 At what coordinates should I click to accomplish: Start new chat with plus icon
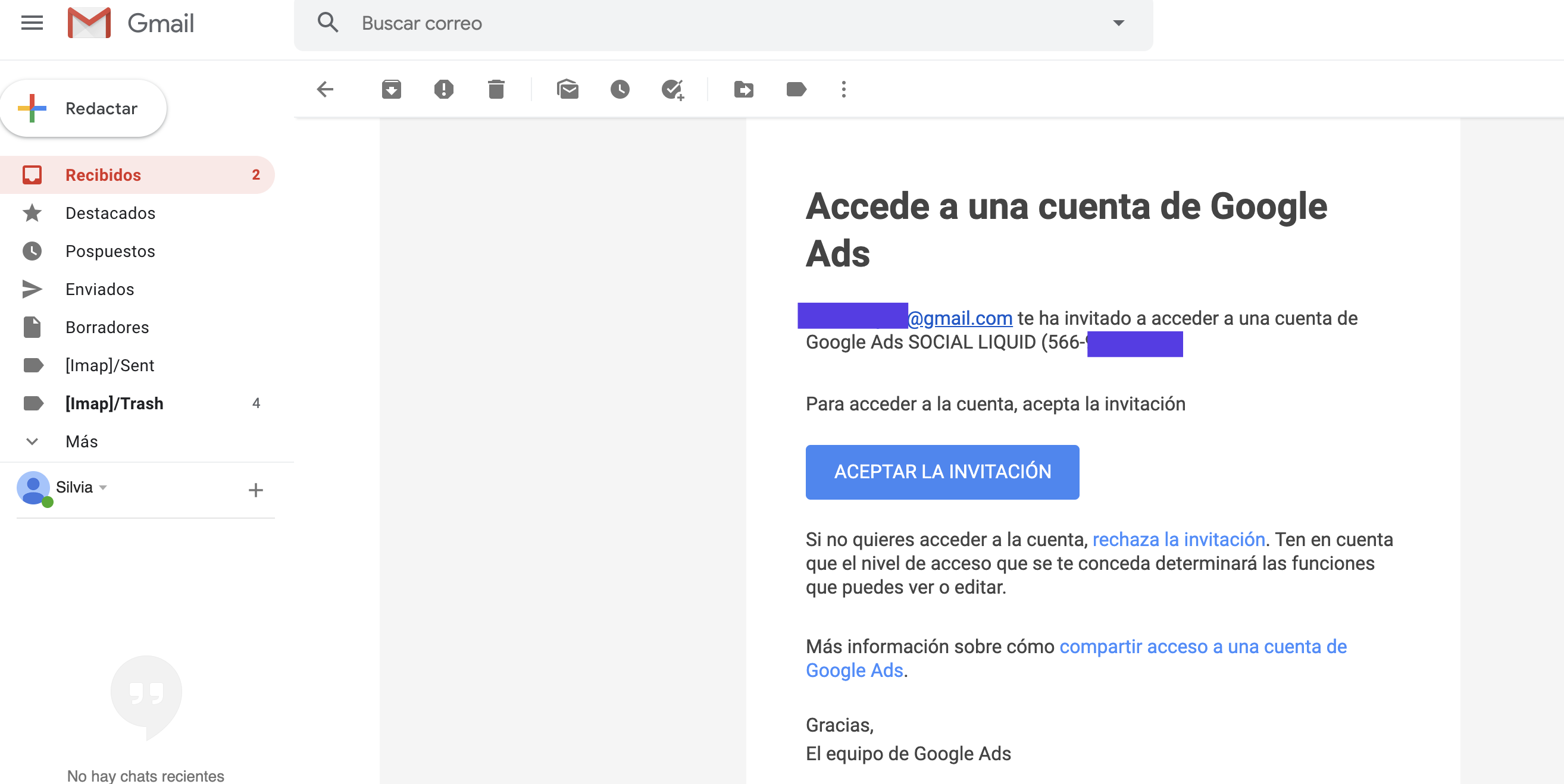255,490
